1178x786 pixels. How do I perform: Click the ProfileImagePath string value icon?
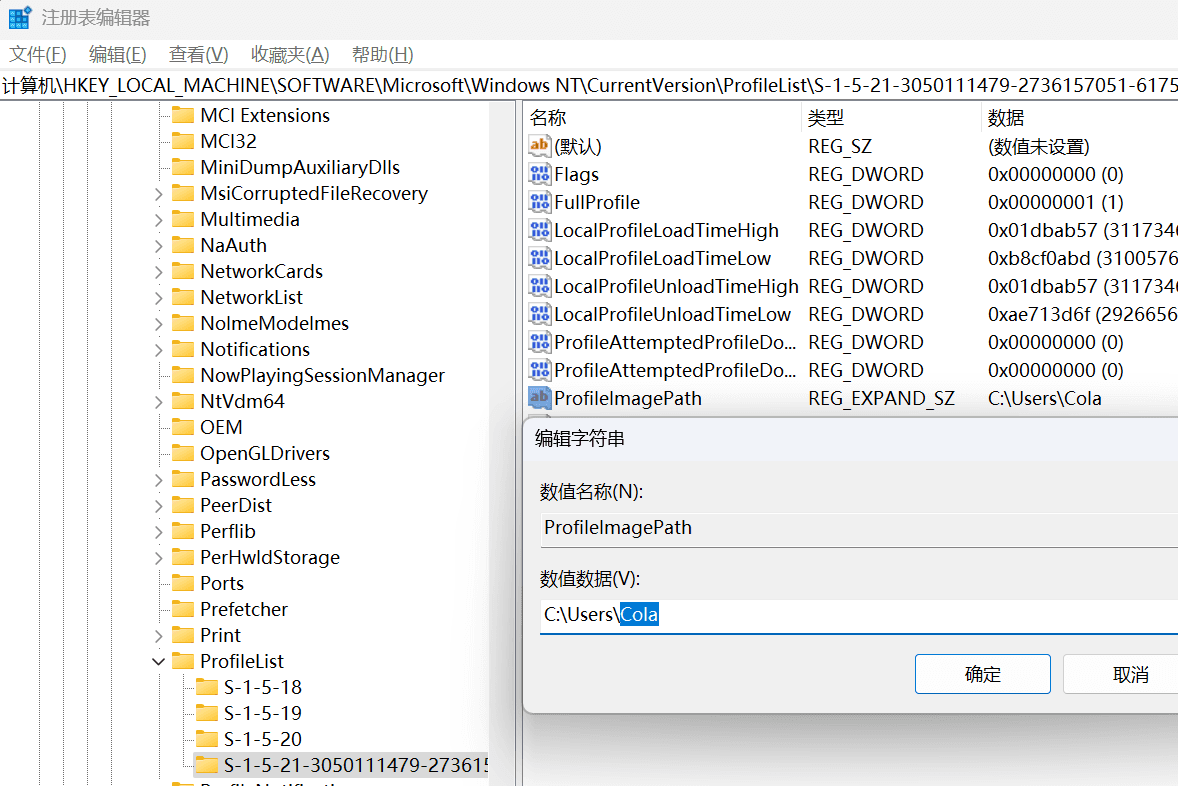tap(539, 399)
